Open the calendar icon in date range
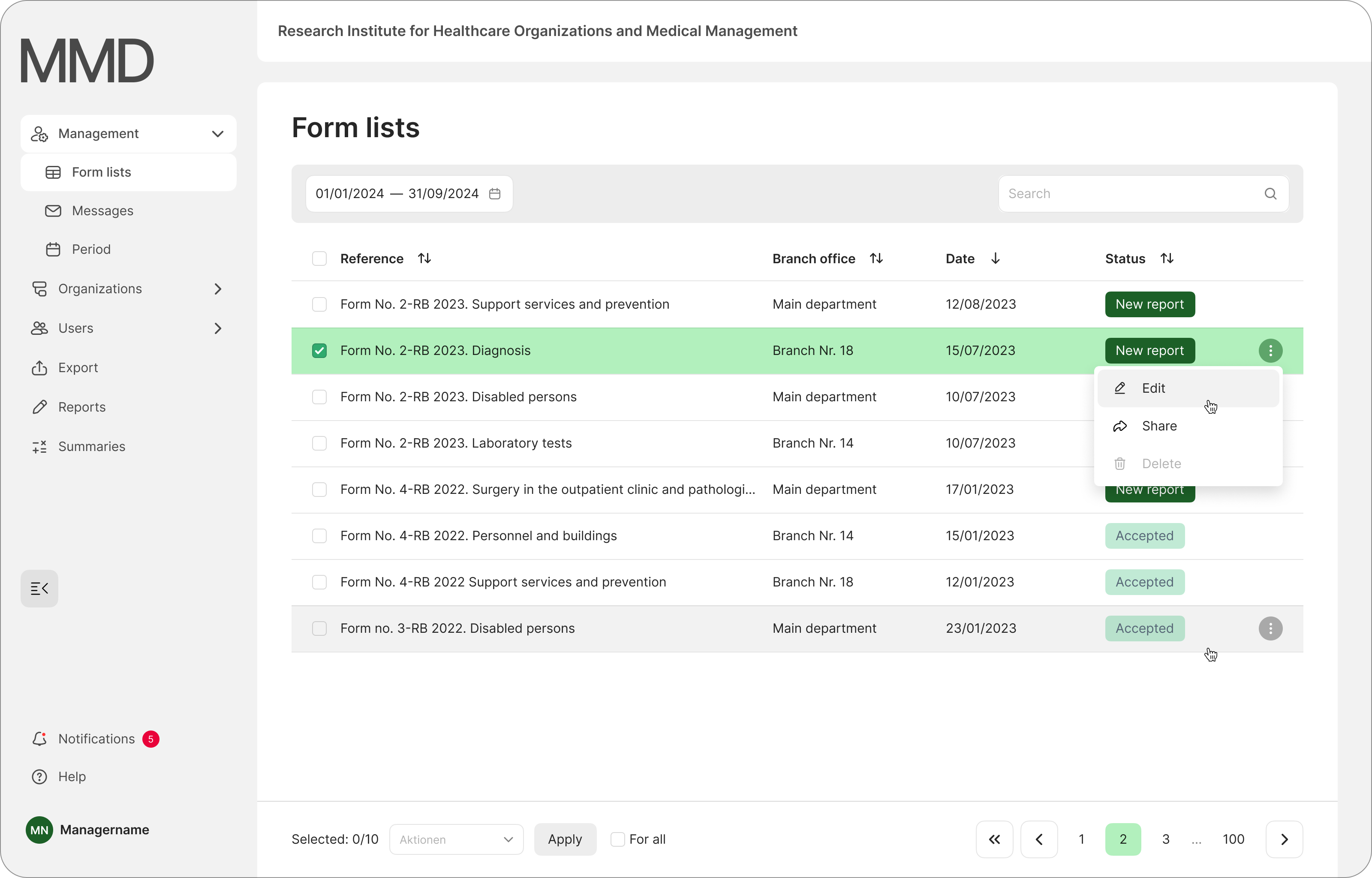This screenshot has width=1372, height=878. pos(495,194)
